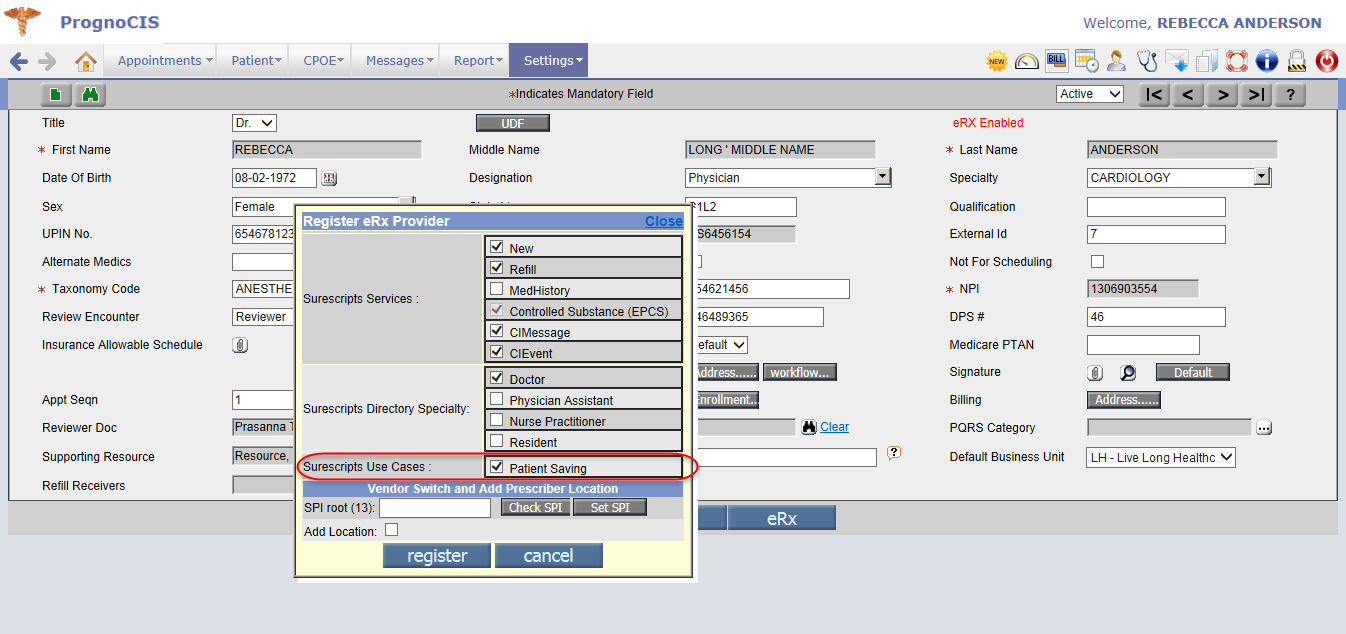Viewport: 1346px width, 634px height.
Task: Open the BILL billing icon
Action: pyautogui.click(x=1057, y=61)
